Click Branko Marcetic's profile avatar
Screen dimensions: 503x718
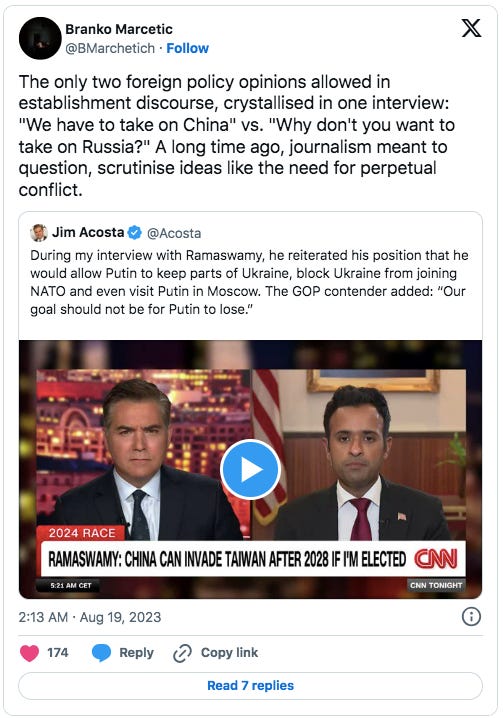pyautogui.click(x=40, y=38)
